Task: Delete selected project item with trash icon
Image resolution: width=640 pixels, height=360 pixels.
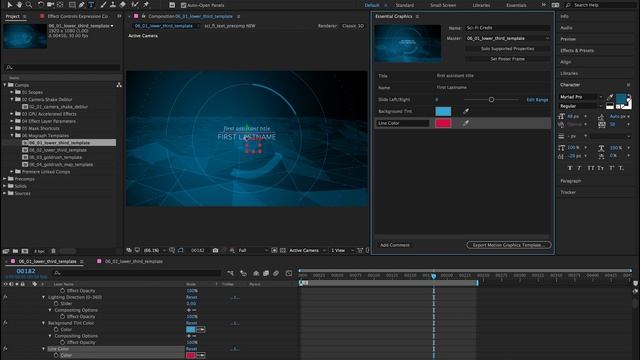Action: click(53, 251)
